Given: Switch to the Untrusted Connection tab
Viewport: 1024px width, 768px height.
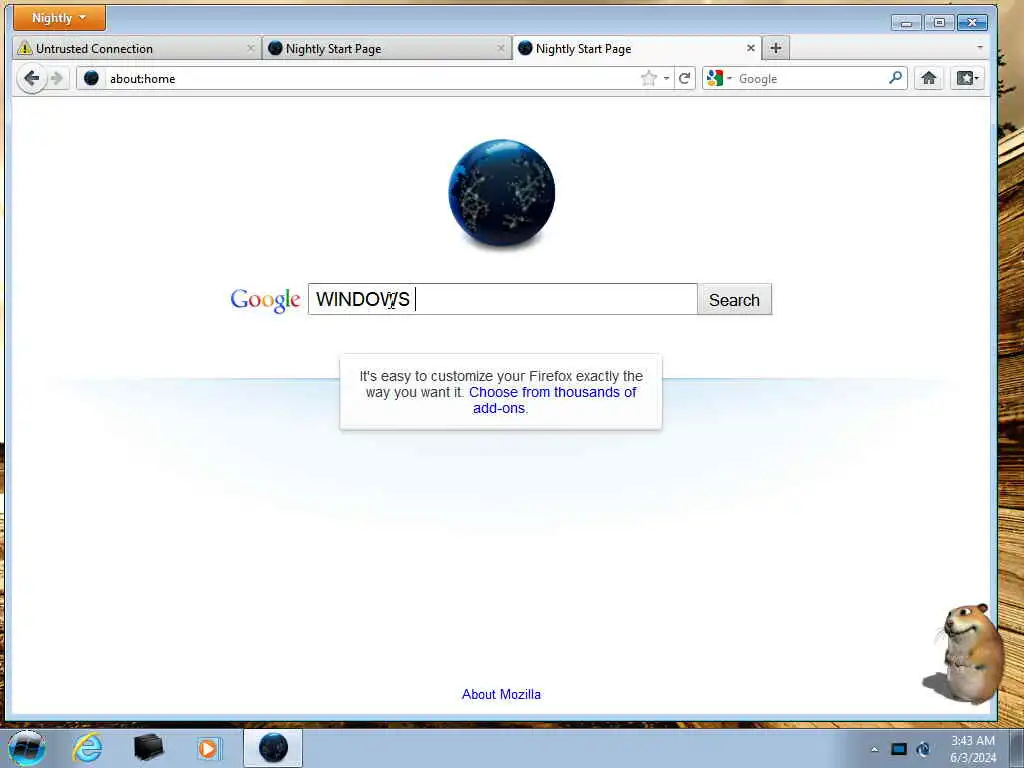Looking at the screenshot, I should [136, 48].
